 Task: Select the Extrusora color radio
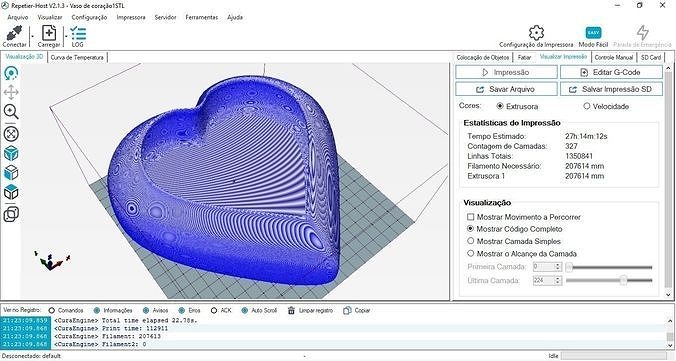point(500,106)
